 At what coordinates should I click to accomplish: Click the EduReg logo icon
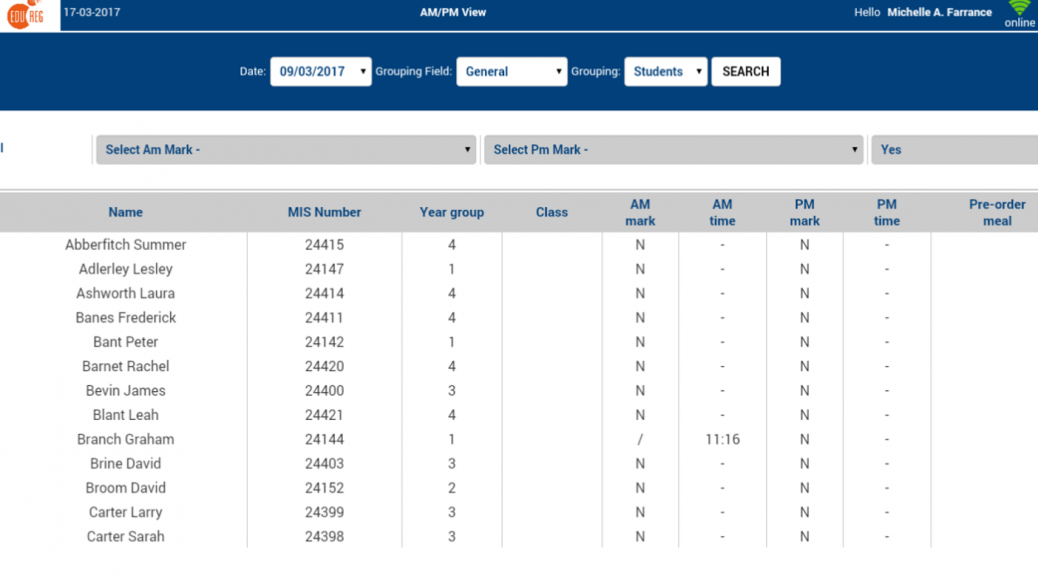[x=23, y=15]
